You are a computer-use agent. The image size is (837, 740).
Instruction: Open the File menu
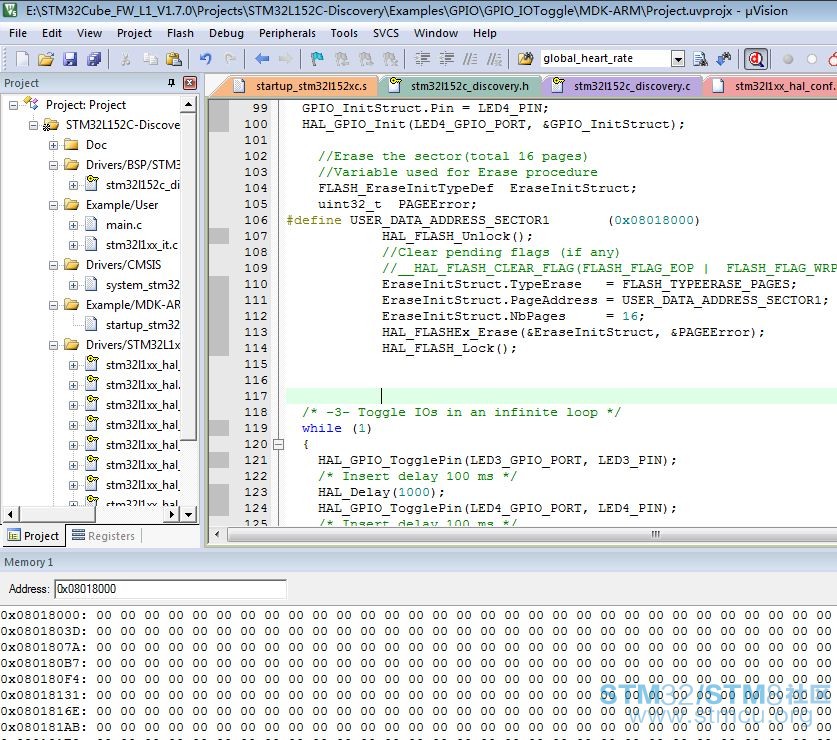(18, 33)
